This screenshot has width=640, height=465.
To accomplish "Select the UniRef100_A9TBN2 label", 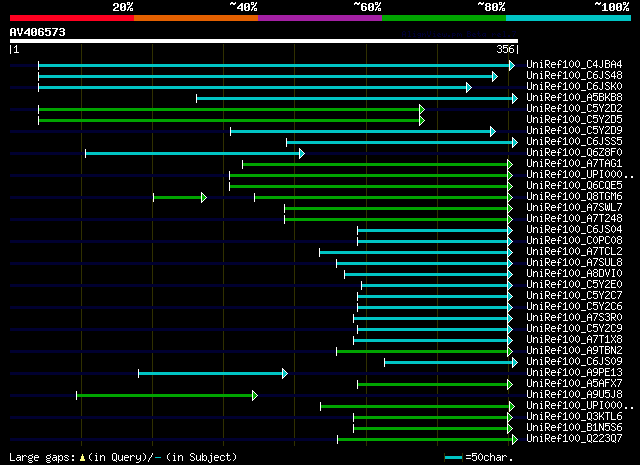I will [574, 351].
